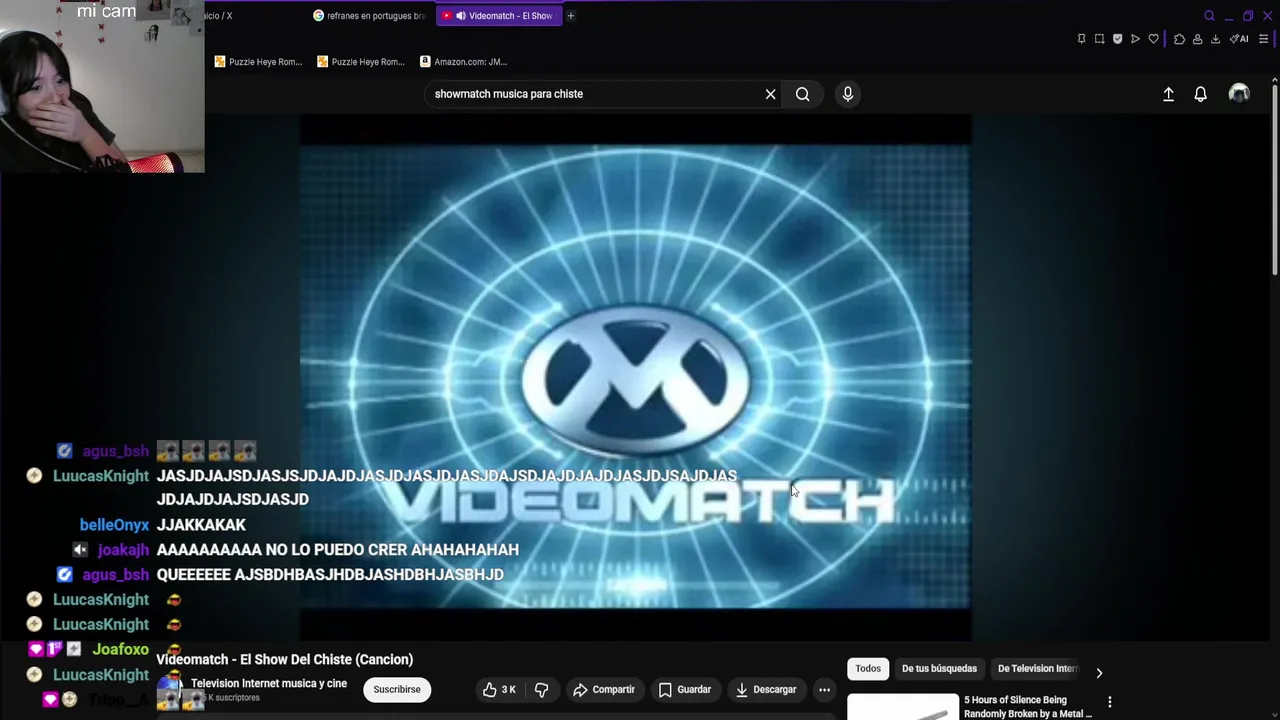
Task: Open browser downloads icon
Action: tap(1215, 39)
